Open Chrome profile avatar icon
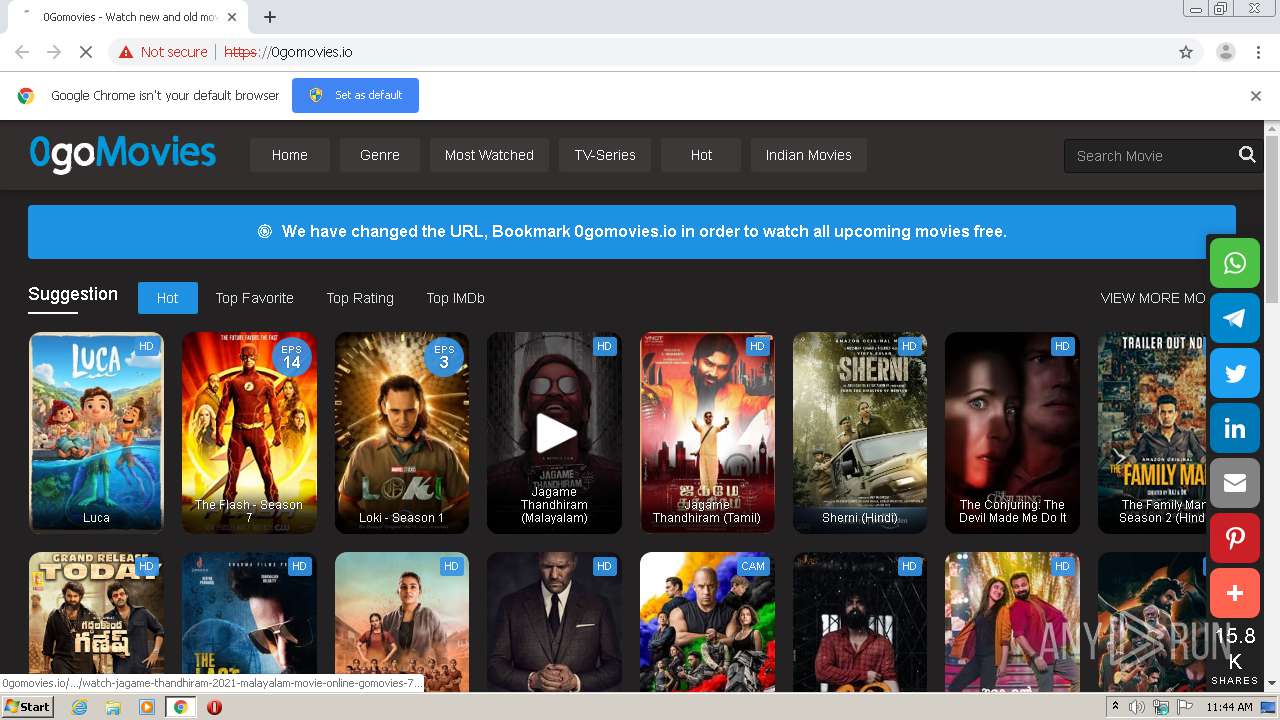This screenshot has height=720, width=1280. (x=1225, y=52)
